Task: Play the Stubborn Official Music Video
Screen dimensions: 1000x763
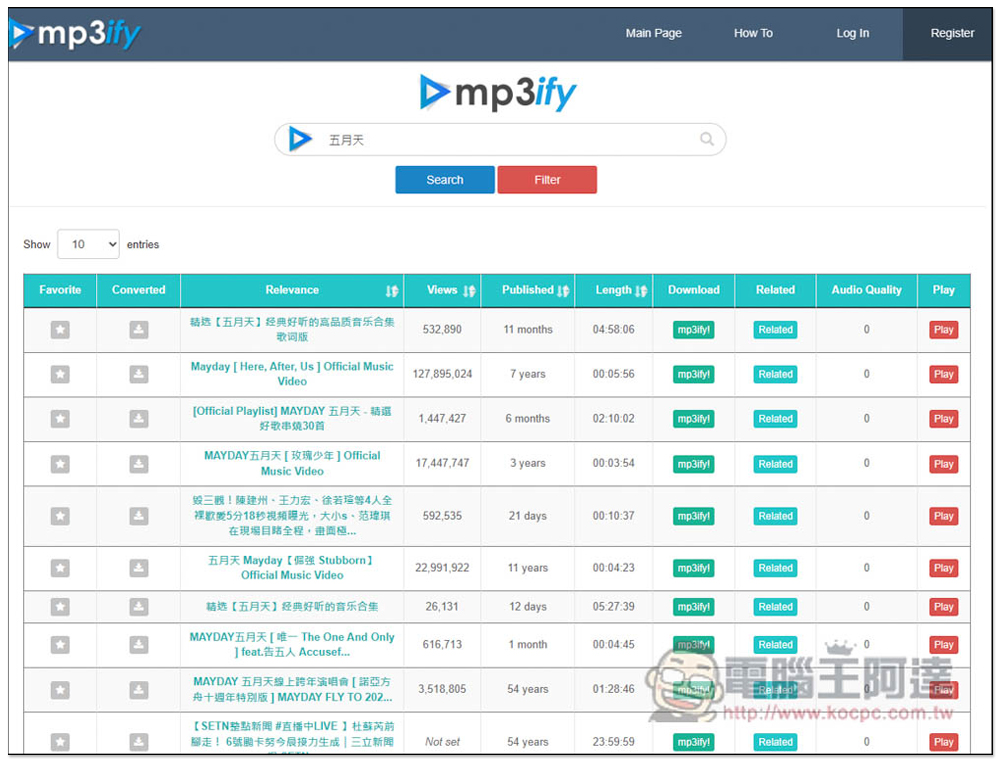Action: pyautogui.click(x=943, y=568)
